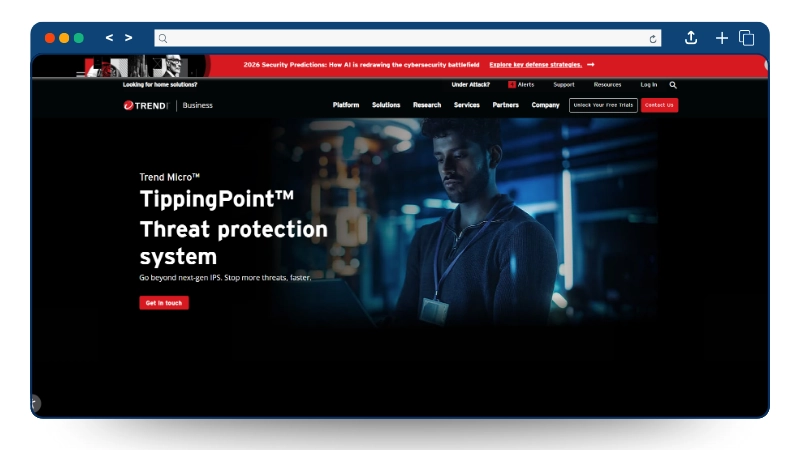Click the red Contact Us button
This screenshot has width=800, height=450.
coord(659,105)
